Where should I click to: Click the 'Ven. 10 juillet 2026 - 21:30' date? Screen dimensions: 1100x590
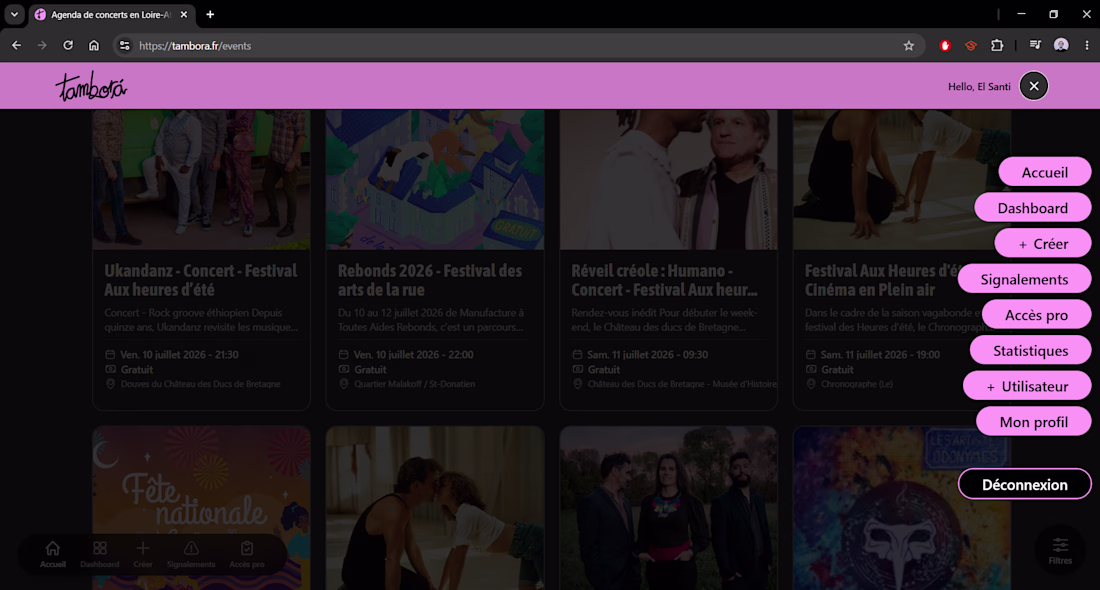[x=179, y=355]
